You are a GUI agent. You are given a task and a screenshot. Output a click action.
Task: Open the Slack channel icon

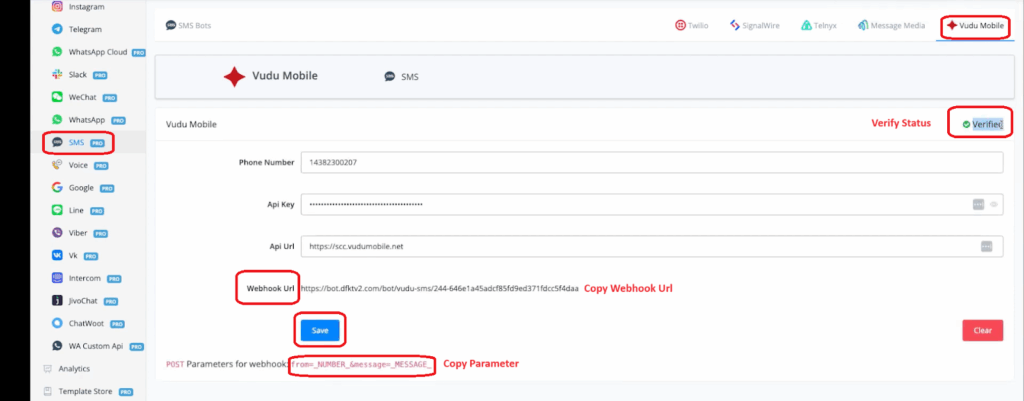pyautogui.click(x=59, y=74)
